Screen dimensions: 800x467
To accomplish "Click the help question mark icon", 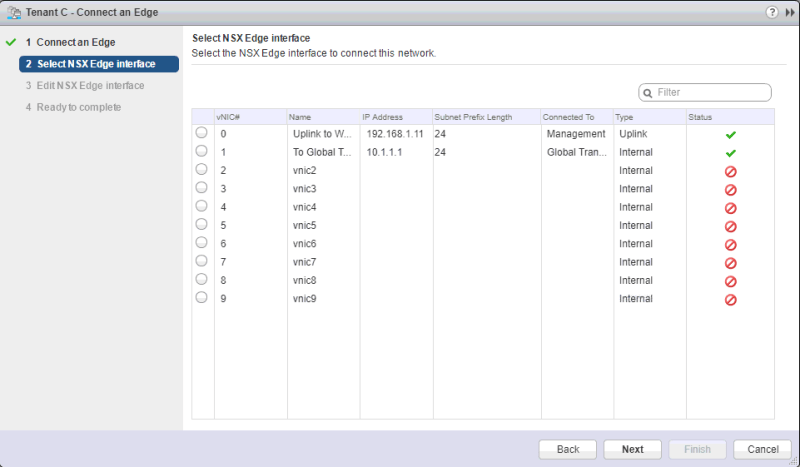I will [x=772, y=11].
